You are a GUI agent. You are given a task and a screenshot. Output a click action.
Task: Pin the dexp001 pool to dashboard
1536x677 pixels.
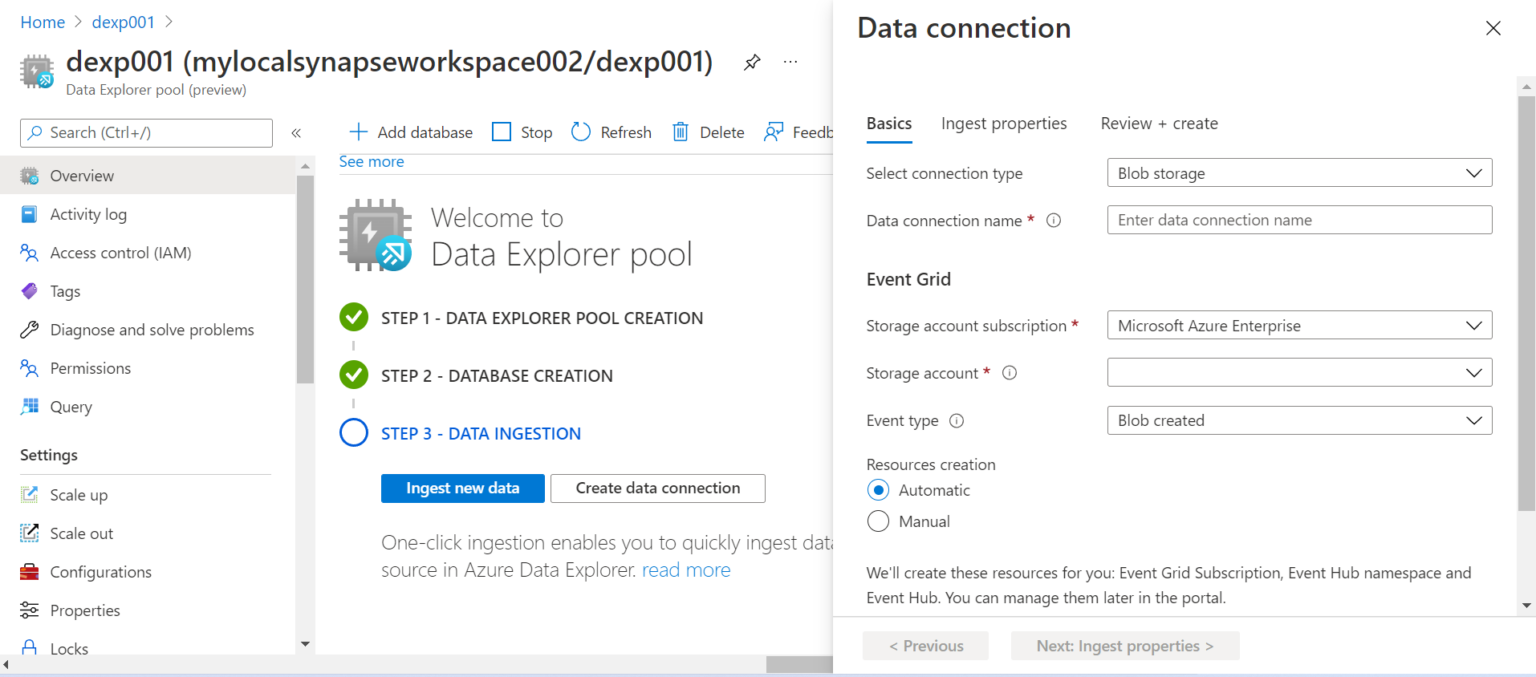[x=752, y=62]
